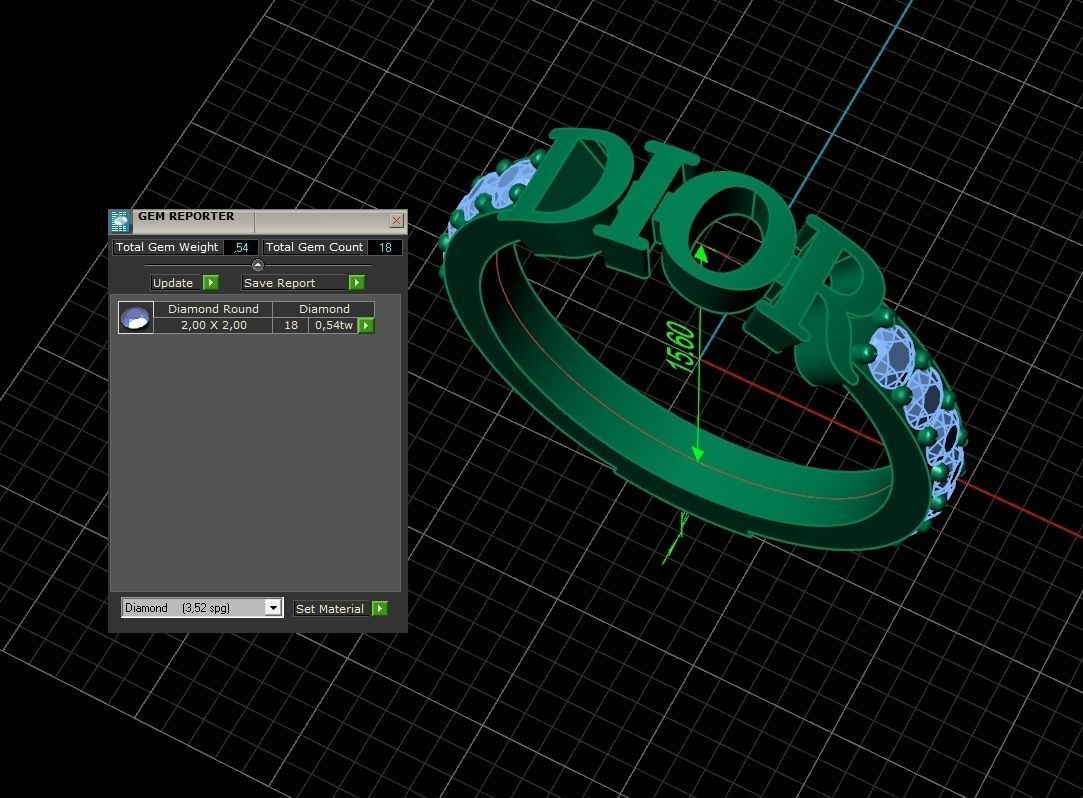The width and height of the screenshot is (1083, 798).
Task: Click the Gem Reporter title bar
Action: (x=258, y=220)
